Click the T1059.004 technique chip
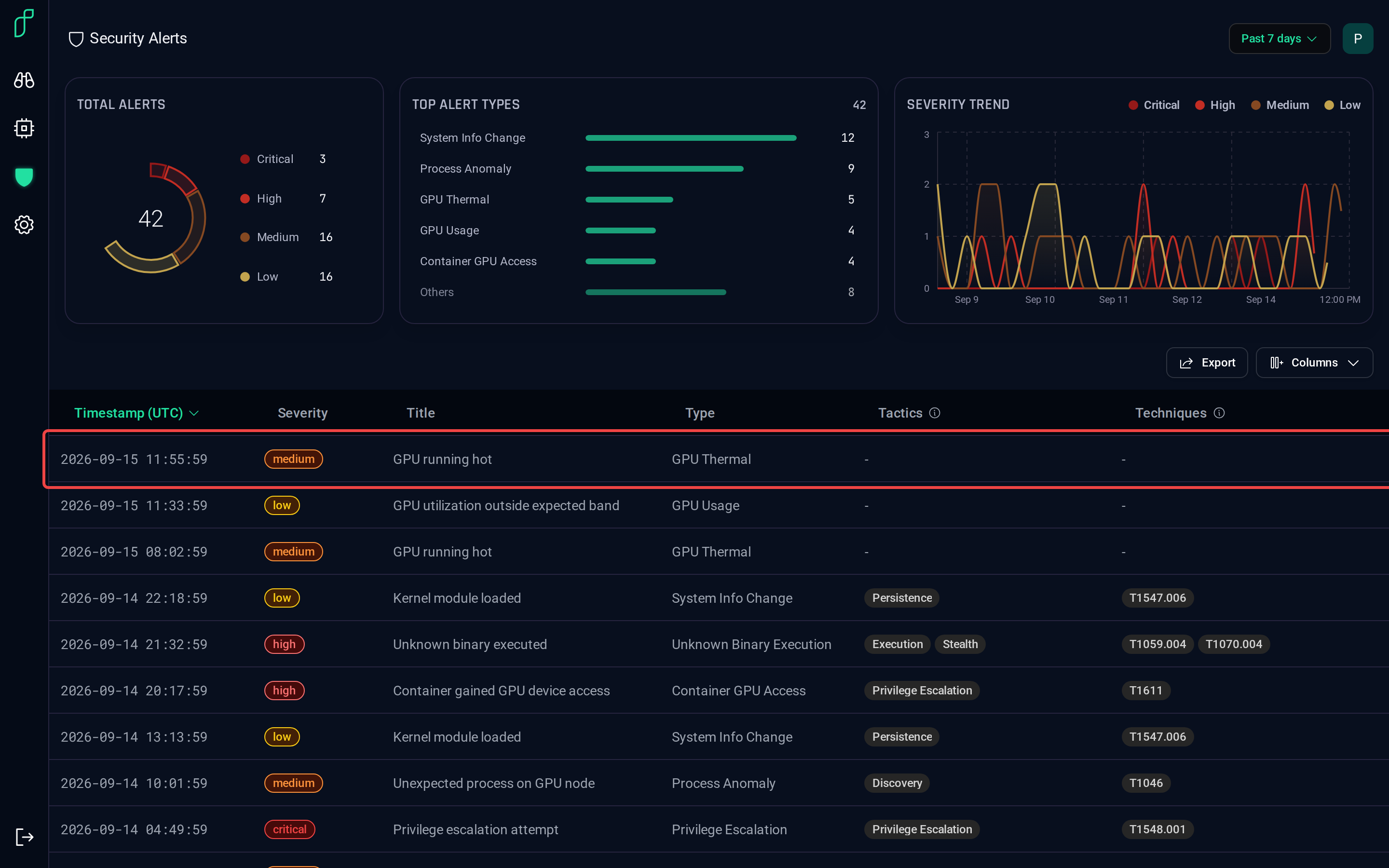 coord(1157,644)
